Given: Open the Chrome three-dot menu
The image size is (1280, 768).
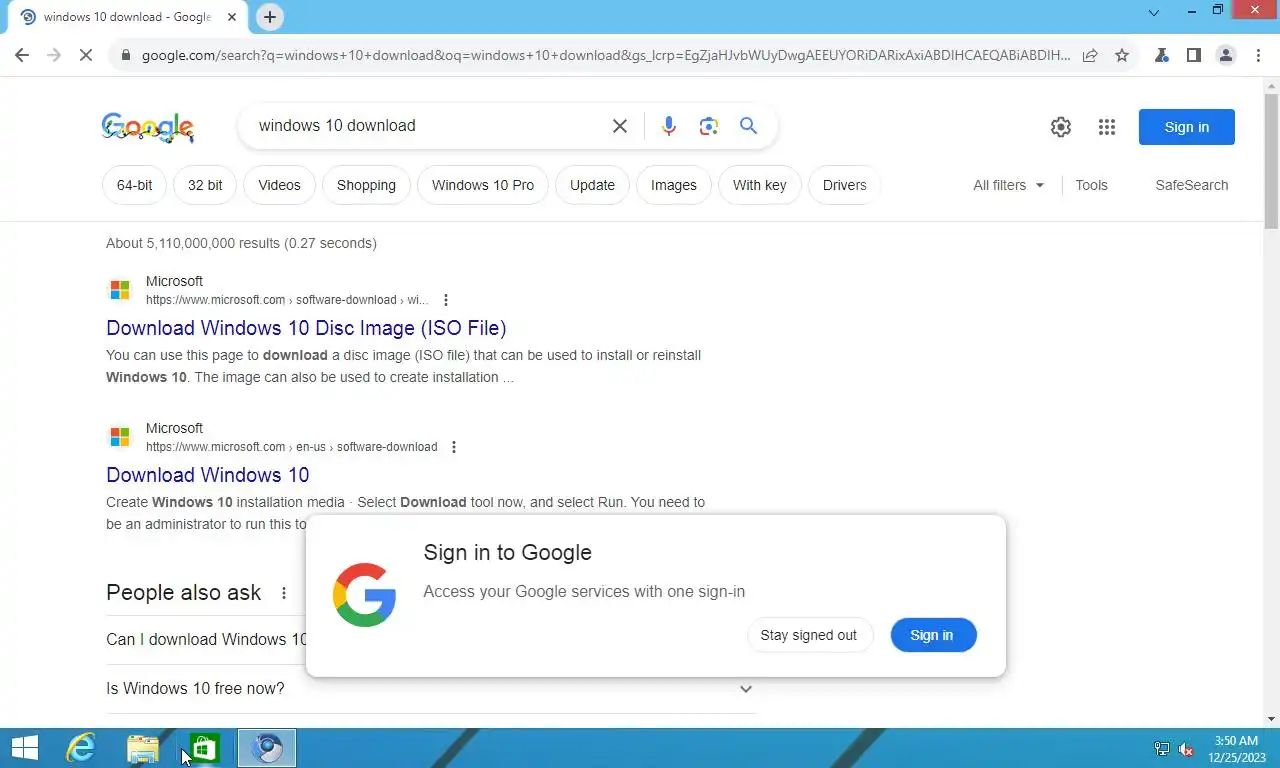Looking at the screenshot, I should [x=1257, y=56].
